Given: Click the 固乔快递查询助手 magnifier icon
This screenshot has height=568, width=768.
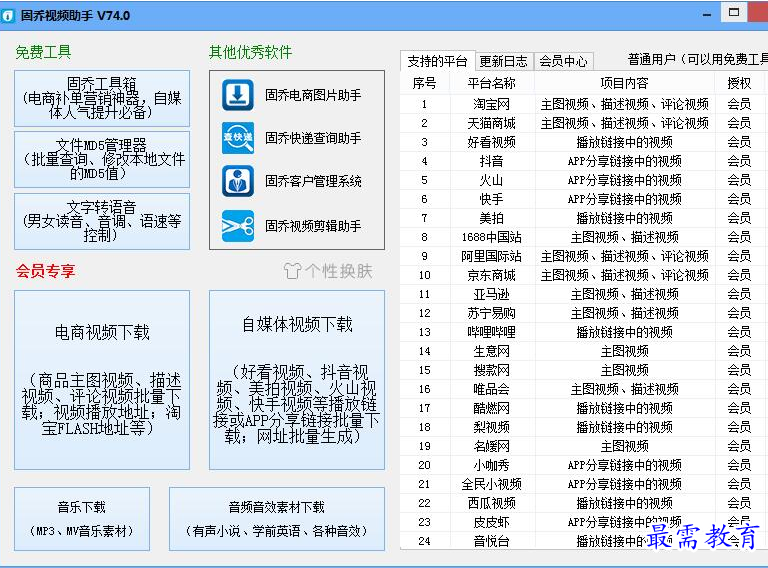Looking at the screenshot, I should pyautogui.click(x=238, y=138).
